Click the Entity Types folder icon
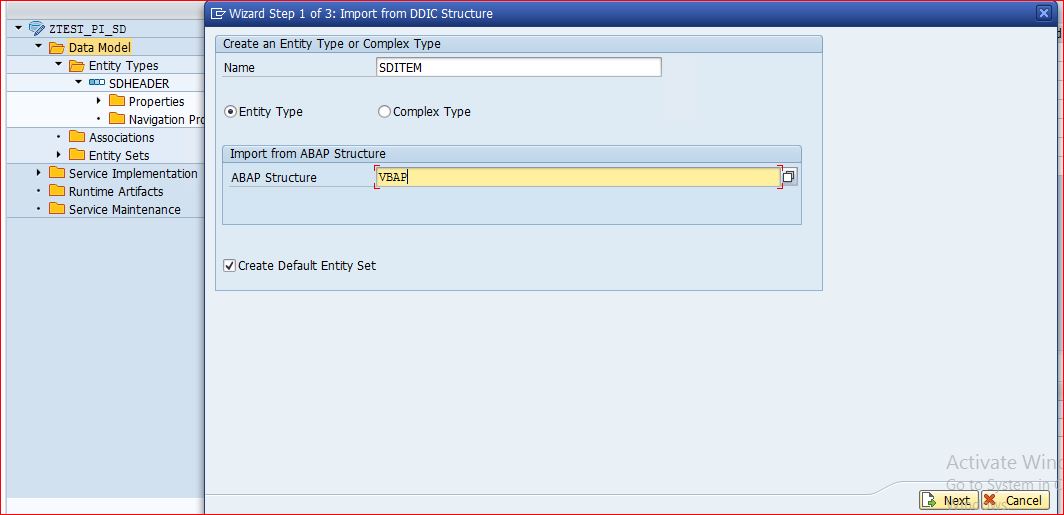1064x515 pixels. pos(77,65)
